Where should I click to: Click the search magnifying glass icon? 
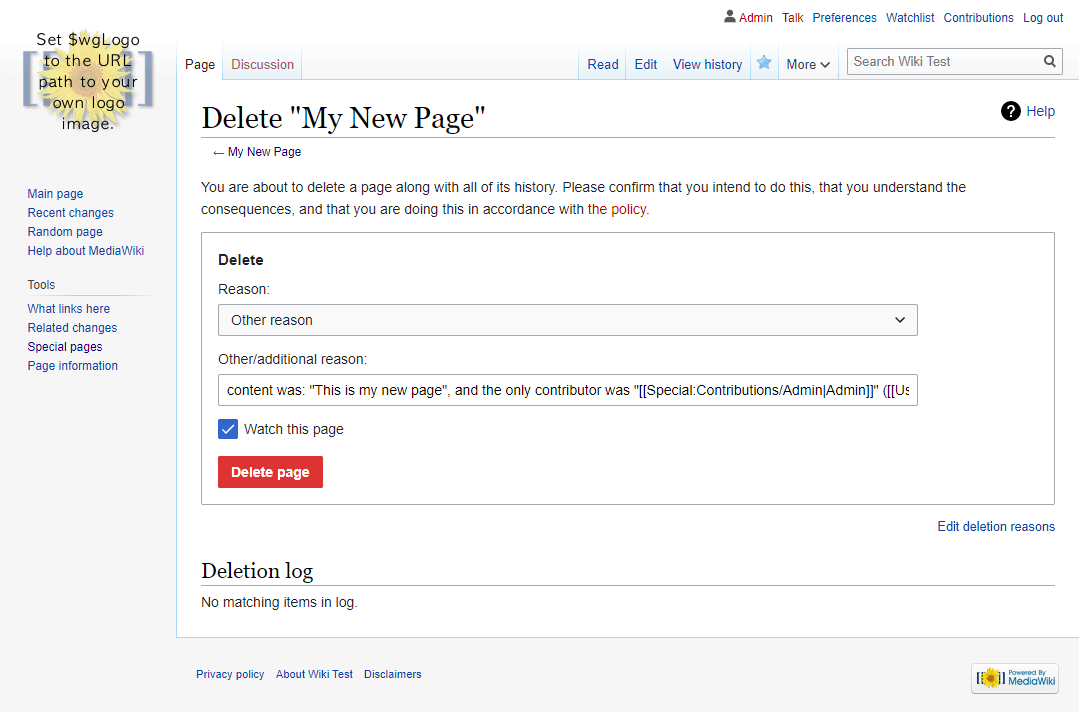tap(1049, 61)
